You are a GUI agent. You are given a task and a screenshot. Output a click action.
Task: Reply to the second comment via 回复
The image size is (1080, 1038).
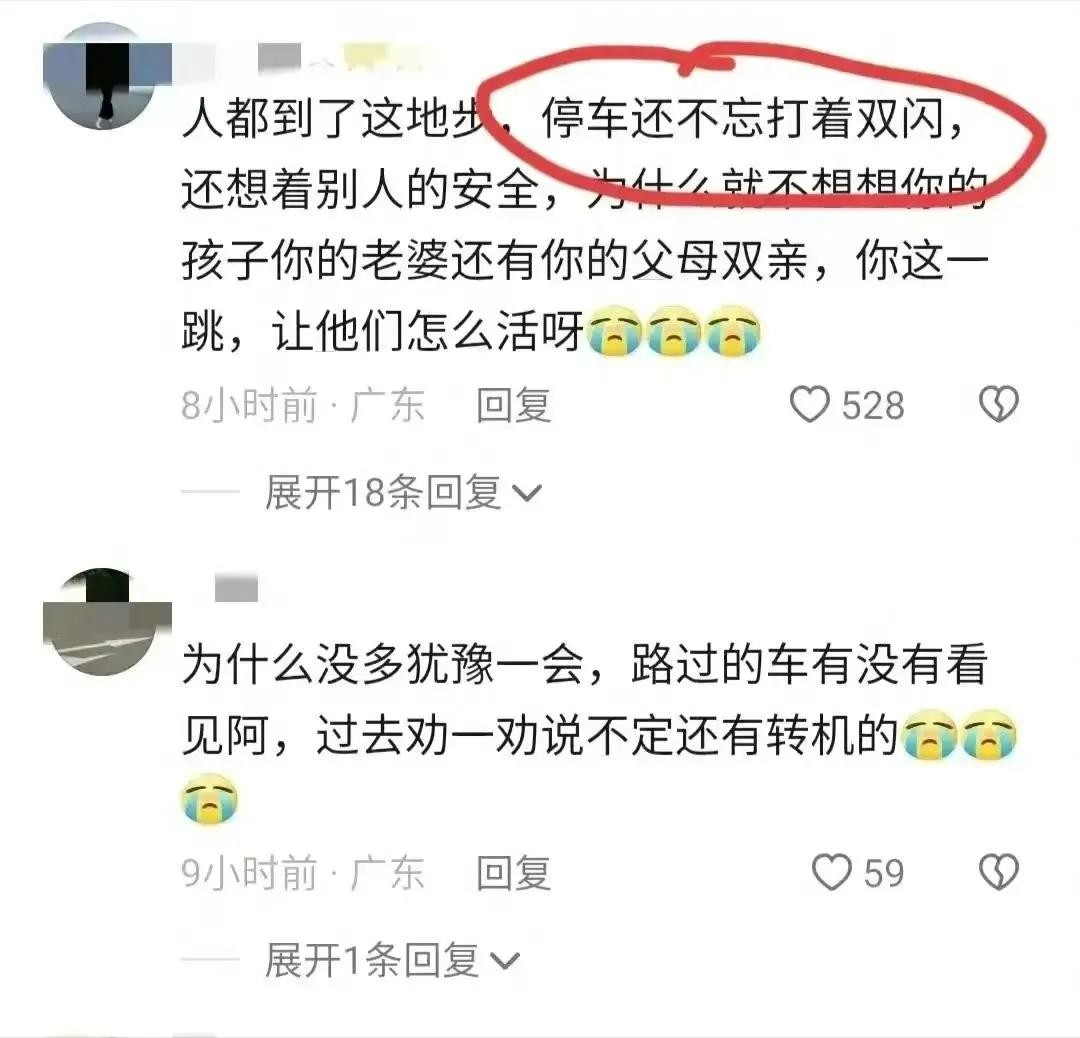514,873
